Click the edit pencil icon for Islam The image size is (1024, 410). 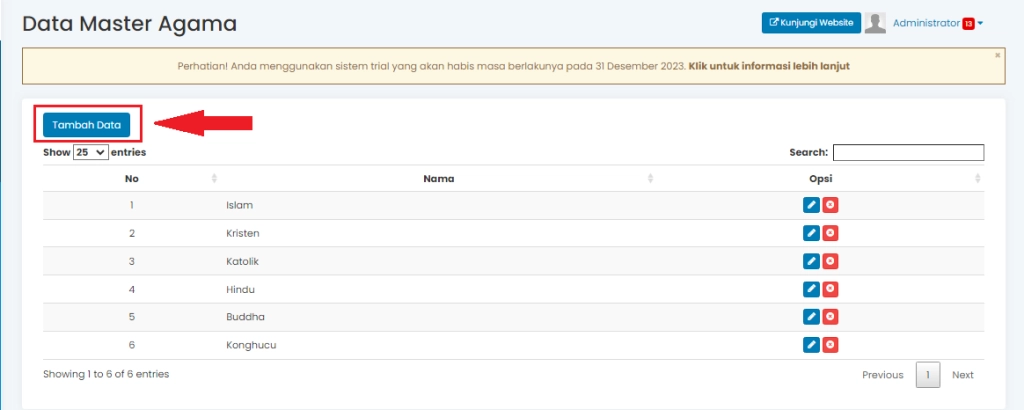click(x=811, y=205)
